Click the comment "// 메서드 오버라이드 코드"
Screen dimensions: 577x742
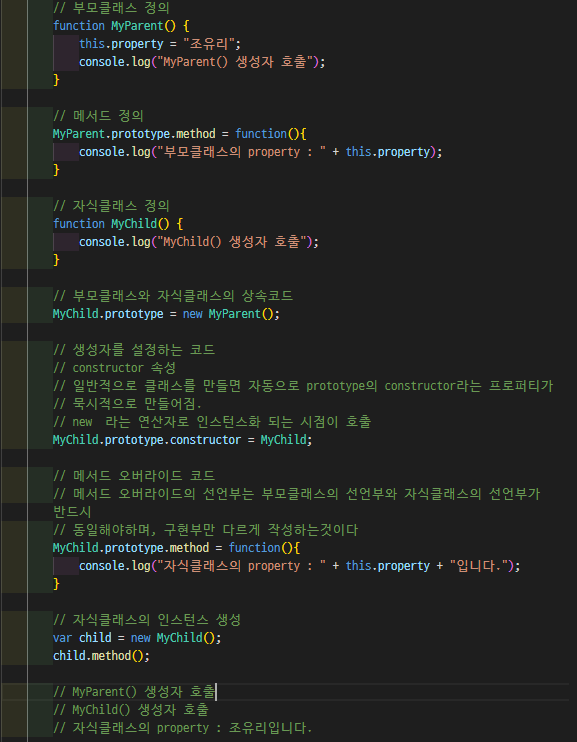pyautogui.click(x=134, y=476)
